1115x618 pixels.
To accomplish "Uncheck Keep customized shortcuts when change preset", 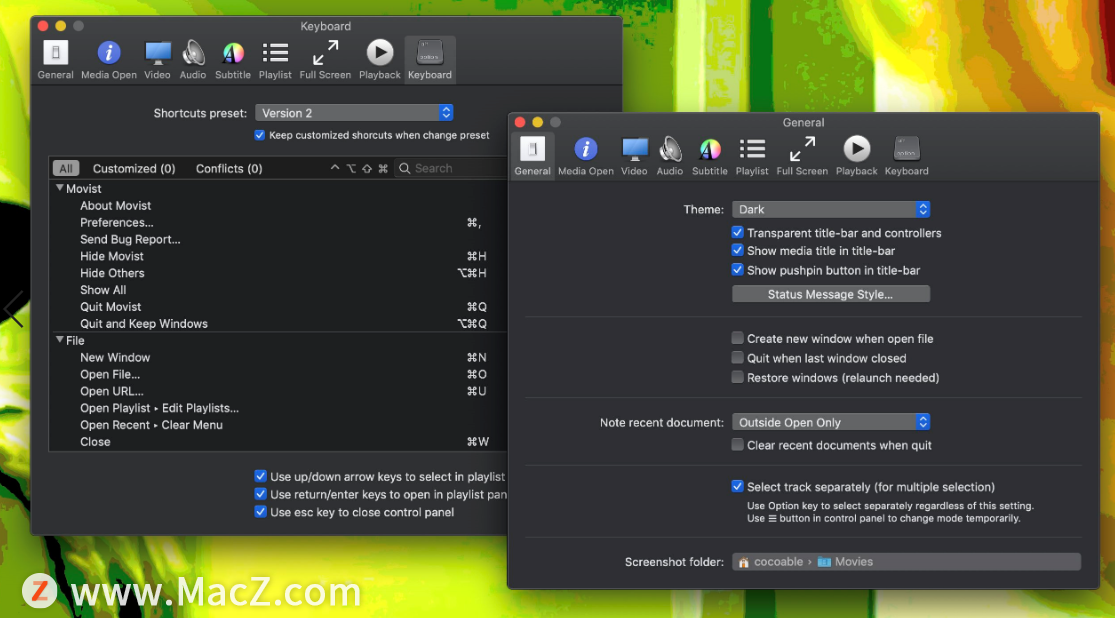I will 260,135.
